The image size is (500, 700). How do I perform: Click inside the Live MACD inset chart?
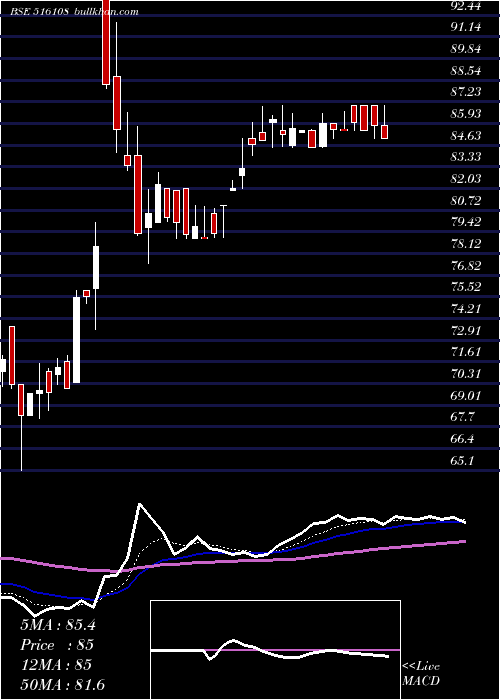275,650
